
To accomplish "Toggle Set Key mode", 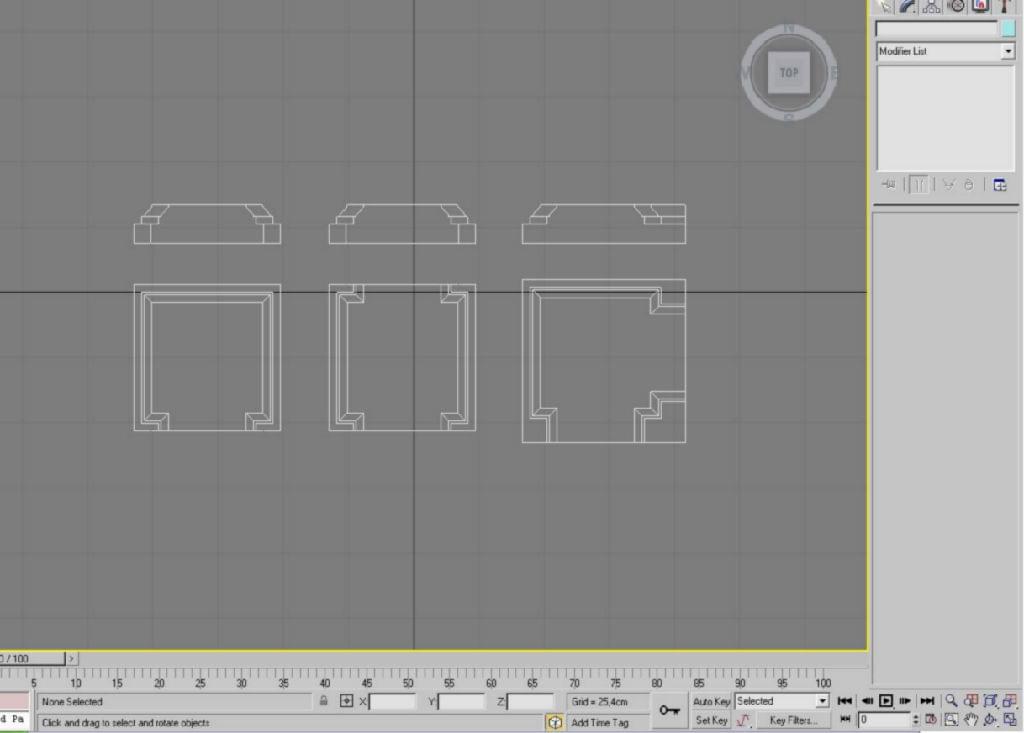I will [x=711, y=720].
